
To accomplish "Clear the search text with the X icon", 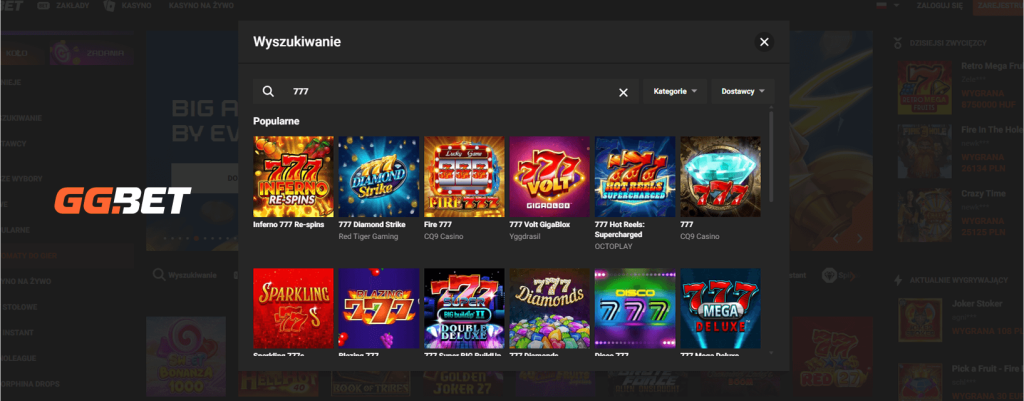I will click(x=623, y=92).
